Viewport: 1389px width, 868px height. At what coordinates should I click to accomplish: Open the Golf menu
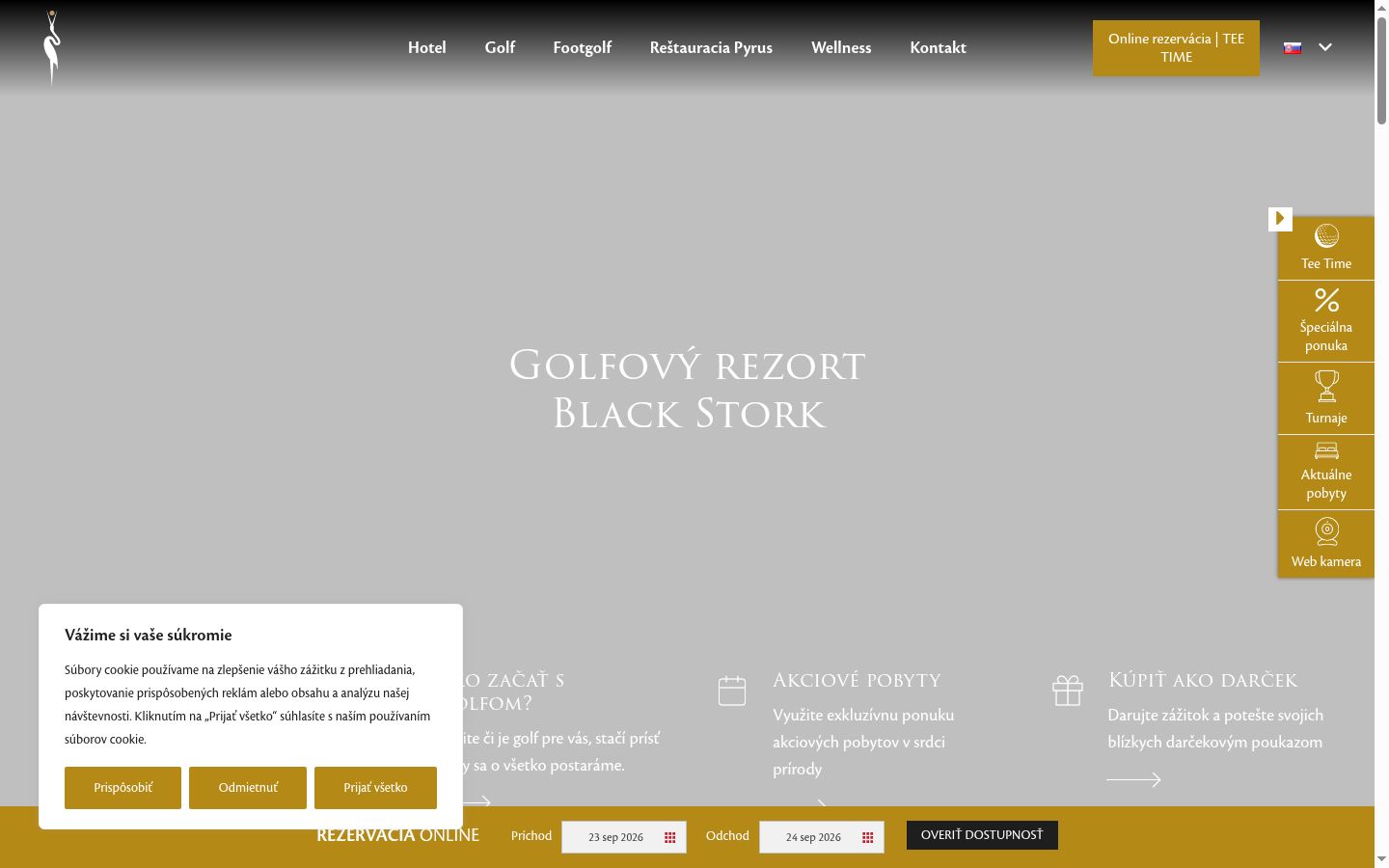point(500,47)
